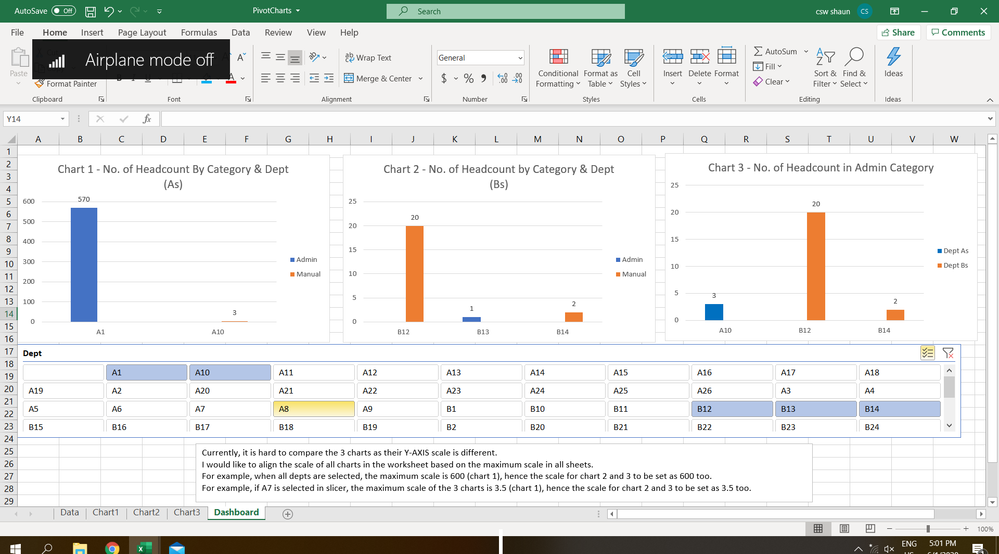
Task: Click AutoSum sigma button
Action: click(x=775, y=52)
